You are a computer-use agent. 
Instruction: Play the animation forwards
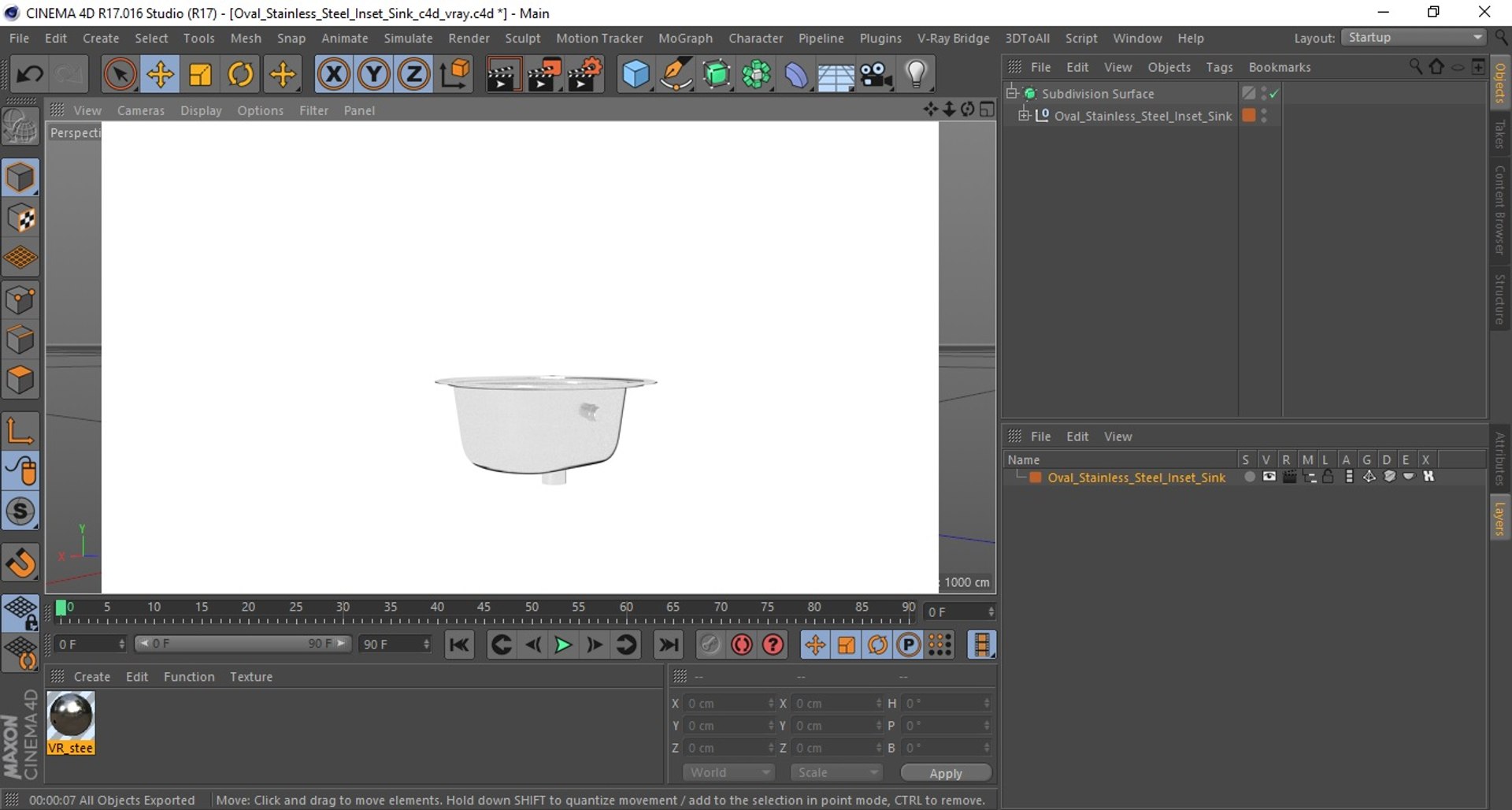(563, 645)
